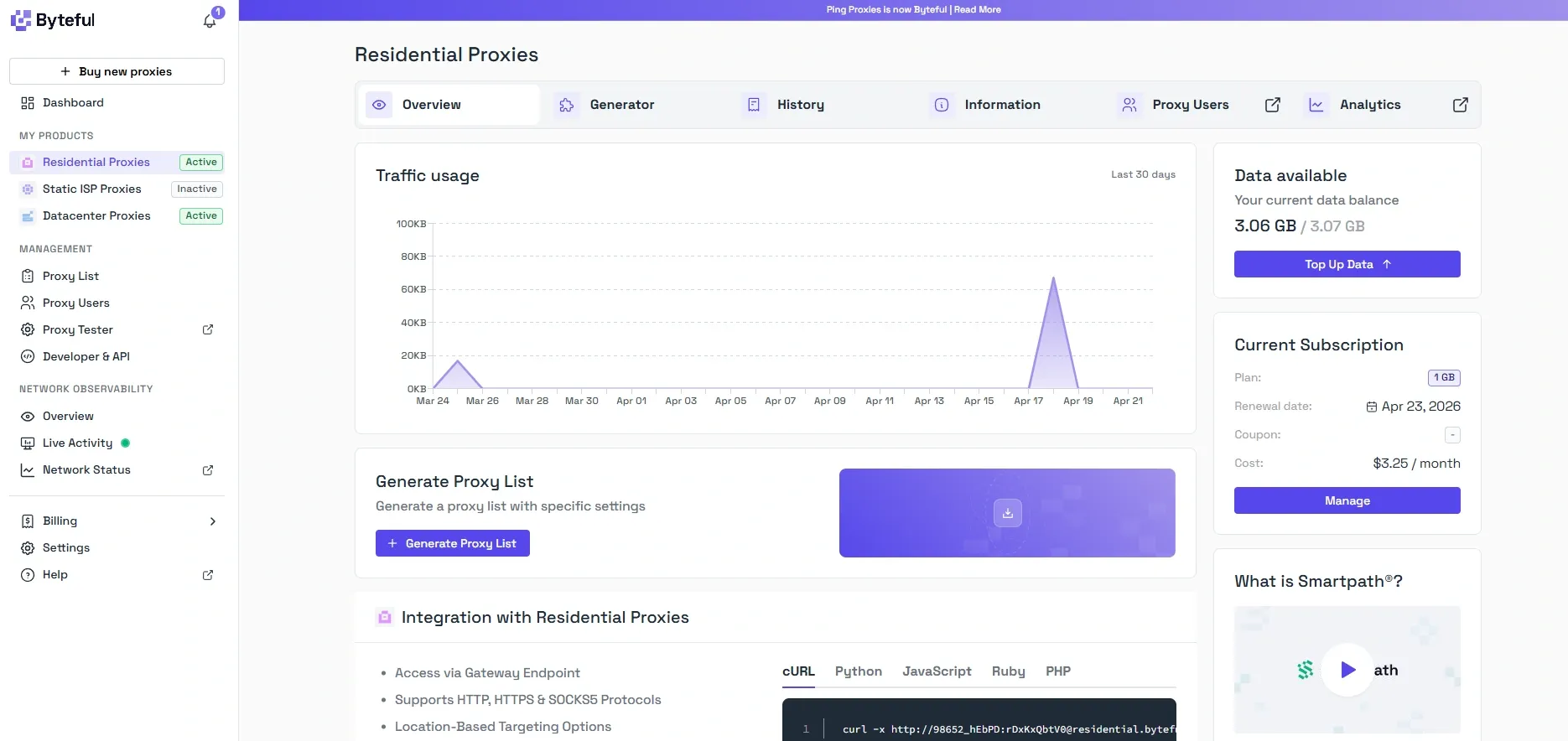This screenshot has height=741, width=1568.
Task: Click the Inactive status badge
Action: tap(197, 189)
